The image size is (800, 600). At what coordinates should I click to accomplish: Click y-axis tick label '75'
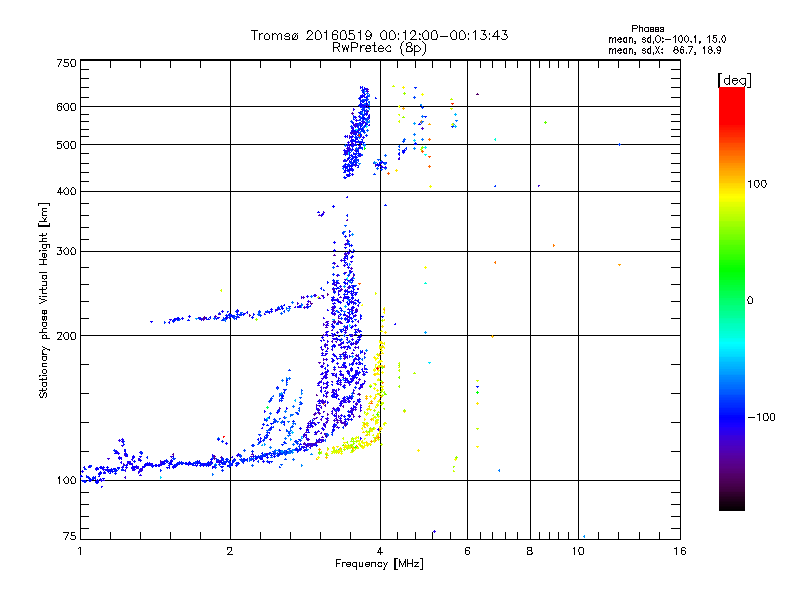coord(70,536)
